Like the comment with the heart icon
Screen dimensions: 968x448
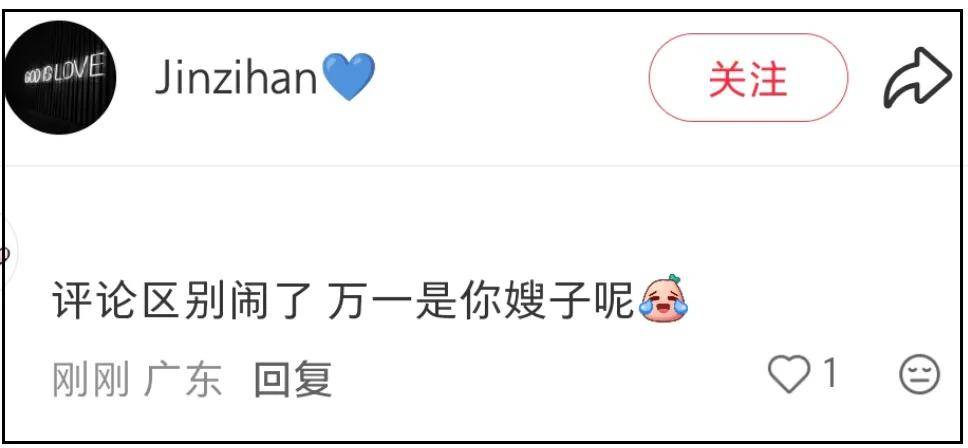[788, 374]
